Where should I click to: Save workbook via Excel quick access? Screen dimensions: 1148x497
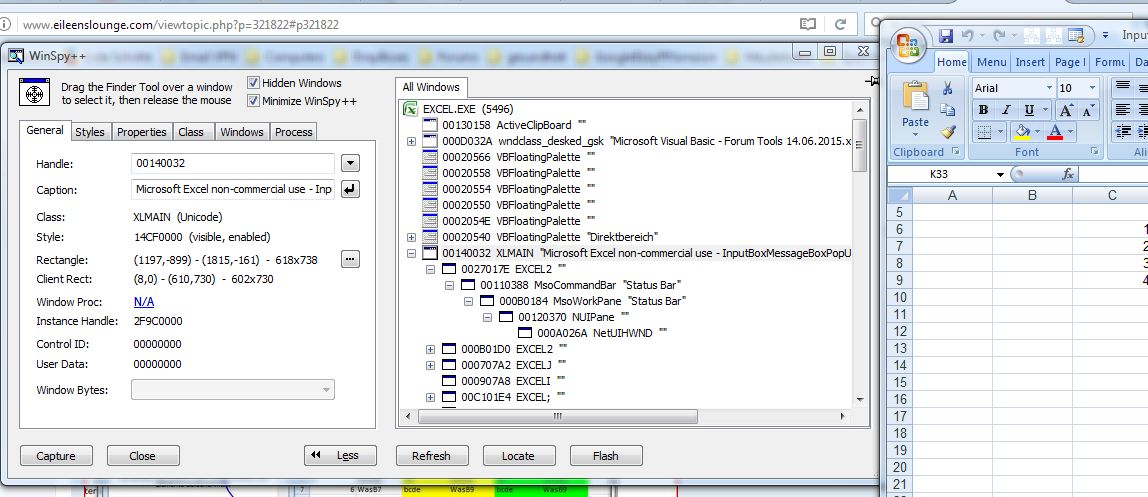pyautogui.click(x=945, y=35)
